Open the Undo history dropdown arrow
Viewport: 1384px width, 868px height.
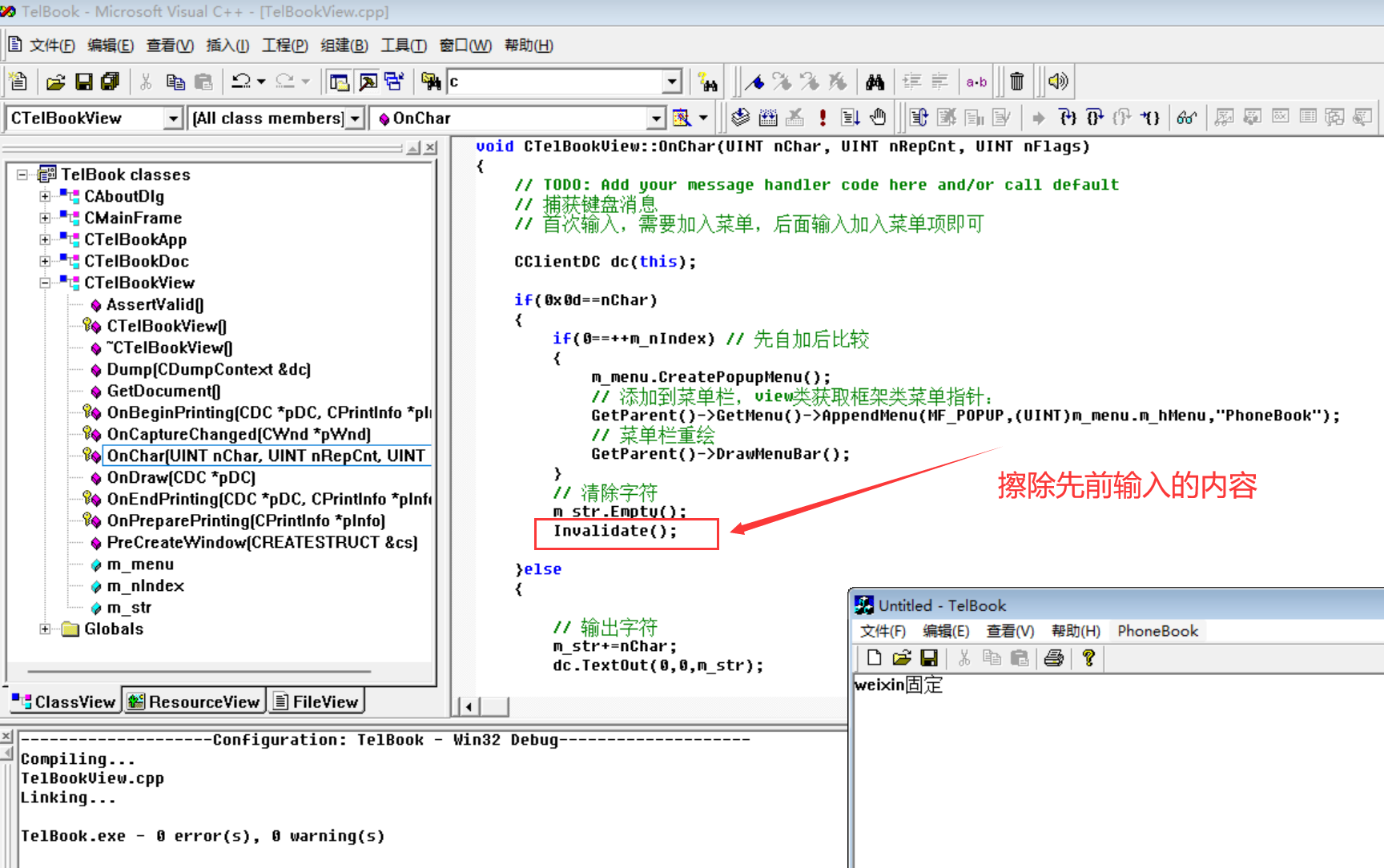pyautogui.click(x=261, y=81)
